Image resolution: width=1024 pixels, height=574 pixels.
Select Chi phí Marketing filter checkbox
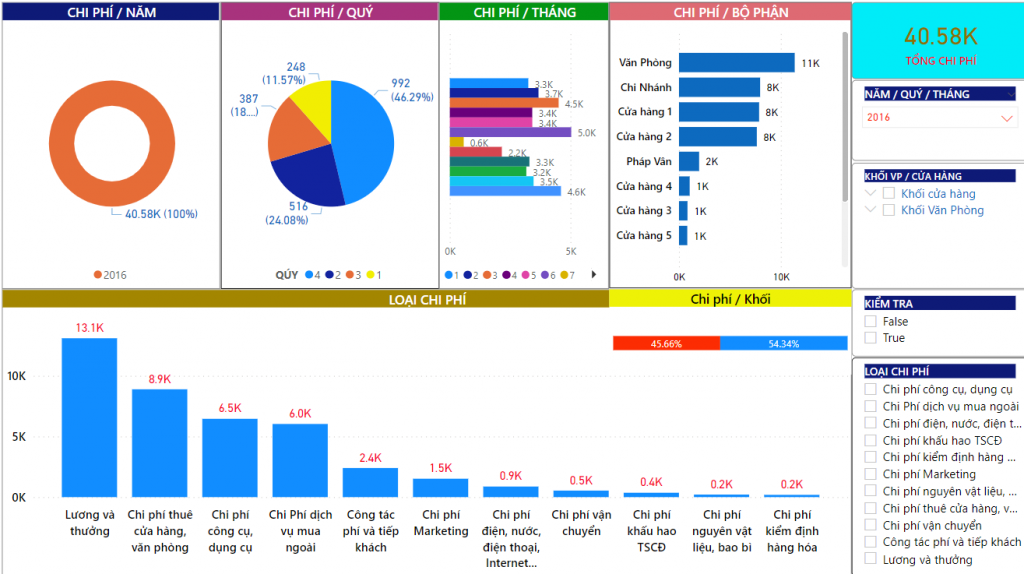click(871, 474)
